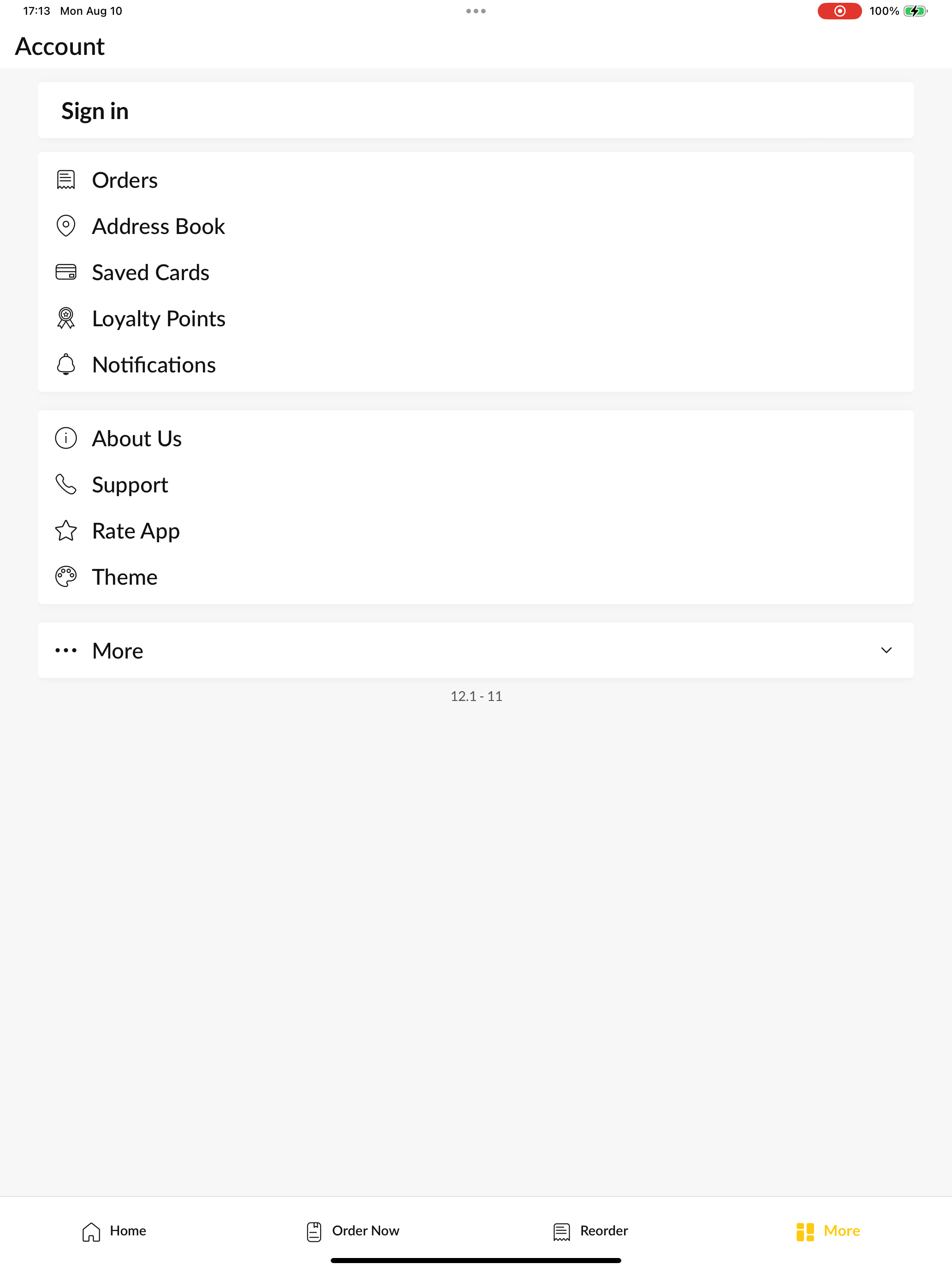This screenshot has height=1270, width=952.
Task: Open the More row with three dots
Action: click(476, 650)
